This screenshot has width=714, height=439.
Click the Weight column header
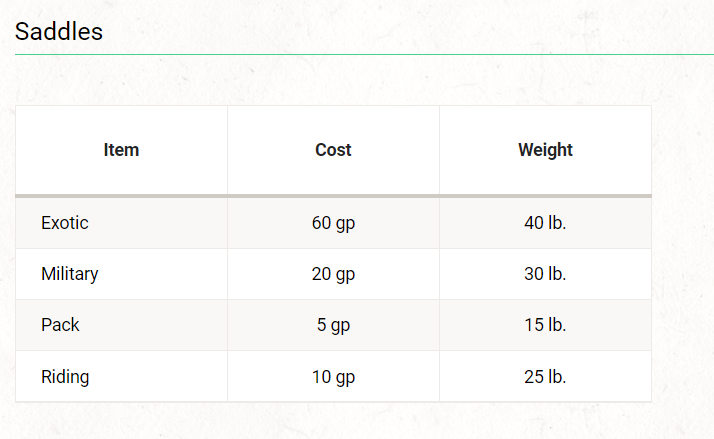(545, 150)
